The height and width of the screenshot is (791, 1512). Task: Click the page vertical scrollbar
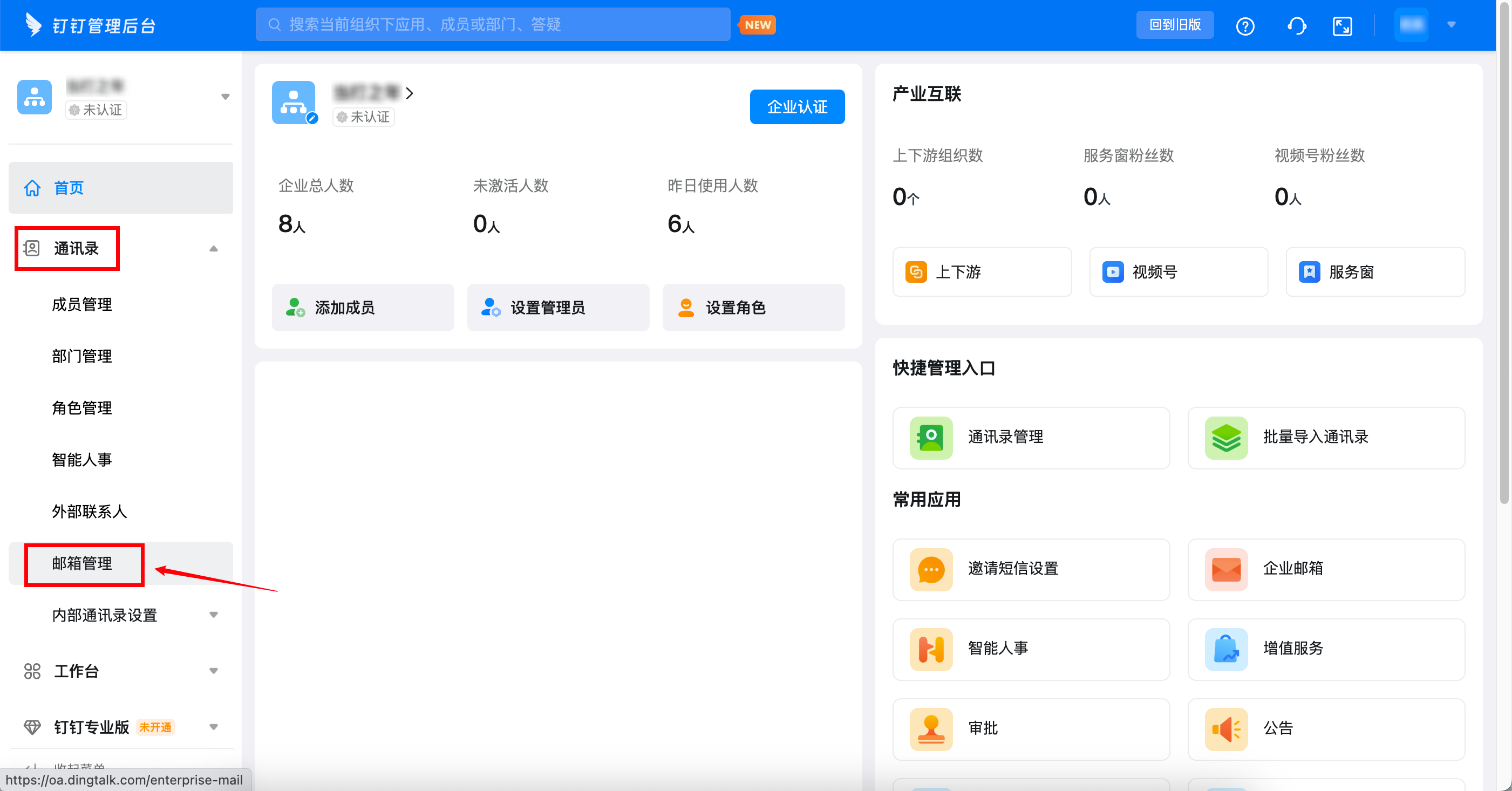(x=1503, y=253)
